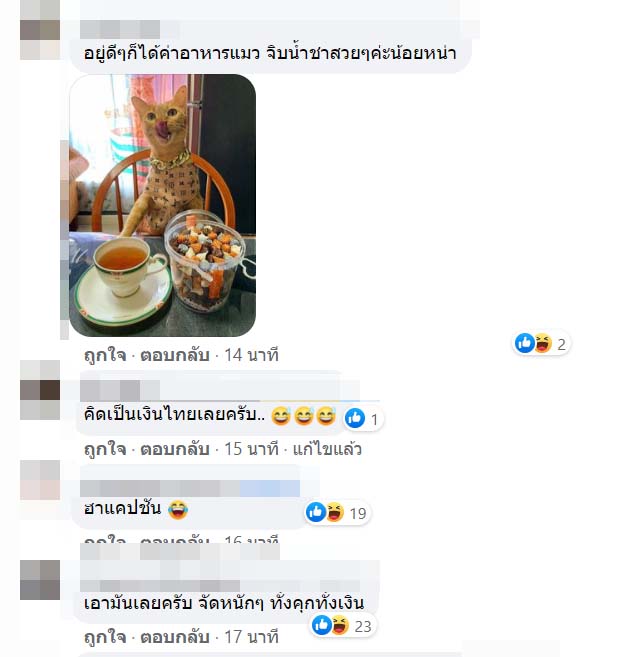Click ตอบกลับ under the 15 นาที comment
Image resolution: width=623 pixels, height=657 pixels.
tap(175, 449)
